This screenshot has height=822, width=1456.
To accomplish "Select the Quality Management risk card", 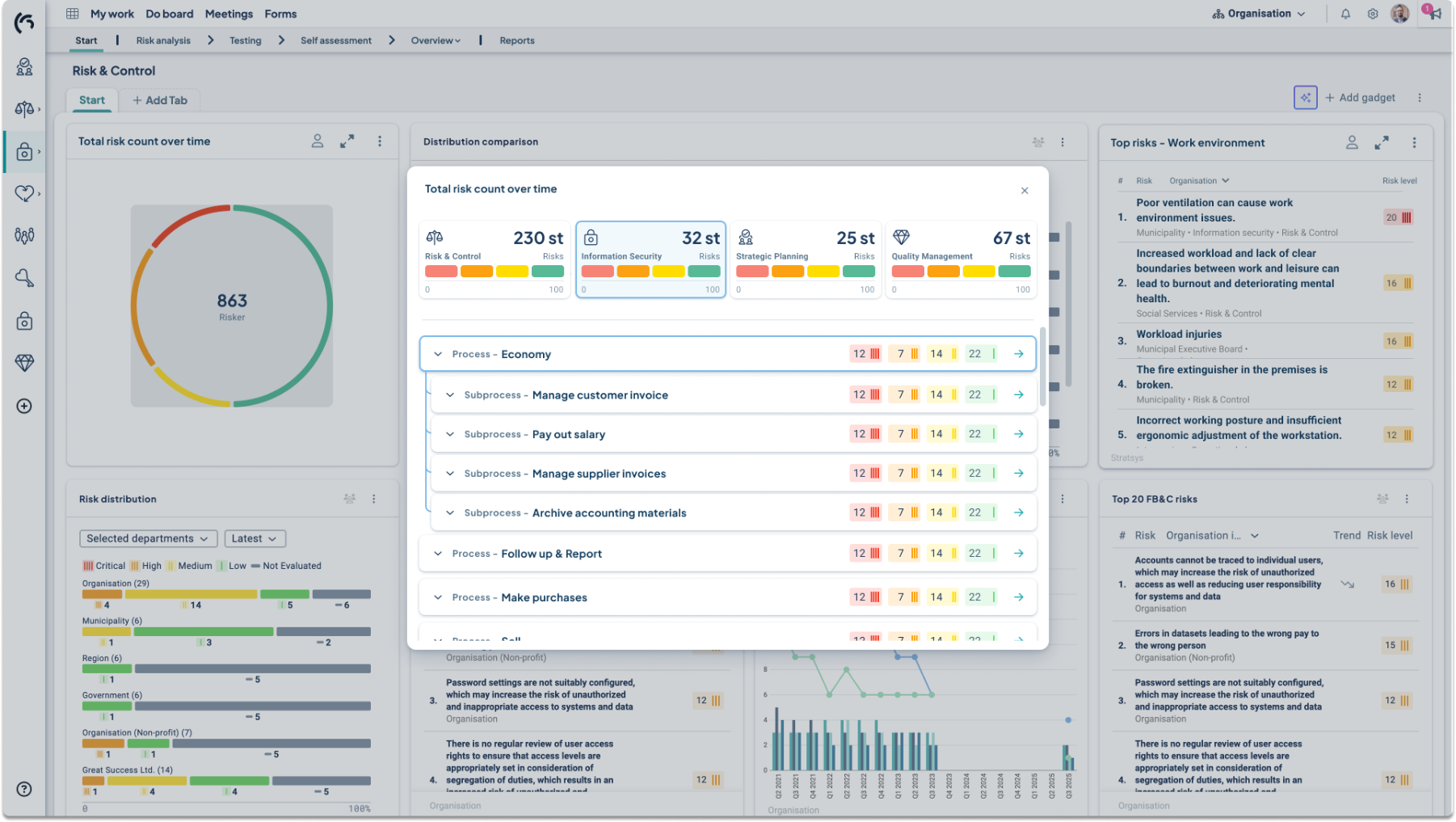I will (961, 259).
